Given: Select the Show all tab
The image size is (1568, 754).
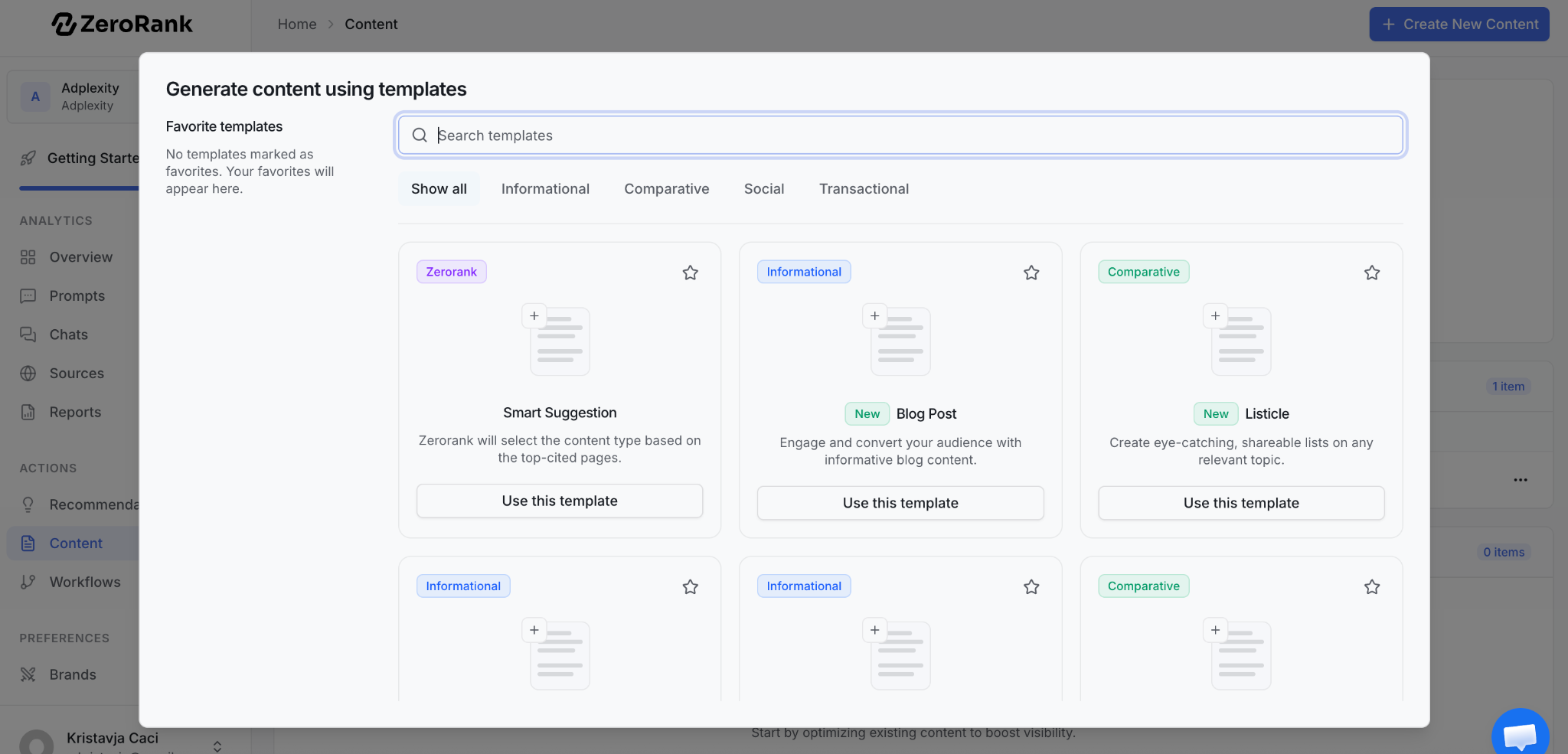Looking at the screenshot, I should coord(439,189).
